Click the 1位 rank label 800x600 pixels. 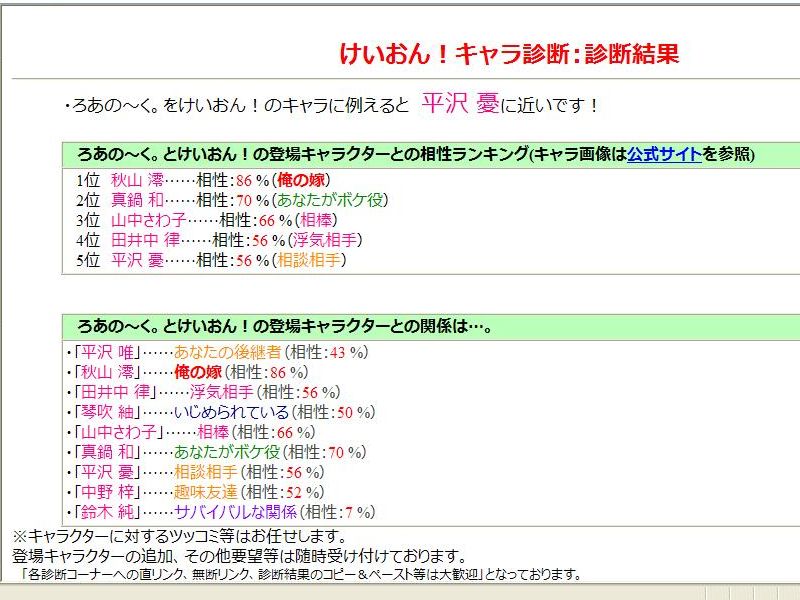tap(88, 180)
